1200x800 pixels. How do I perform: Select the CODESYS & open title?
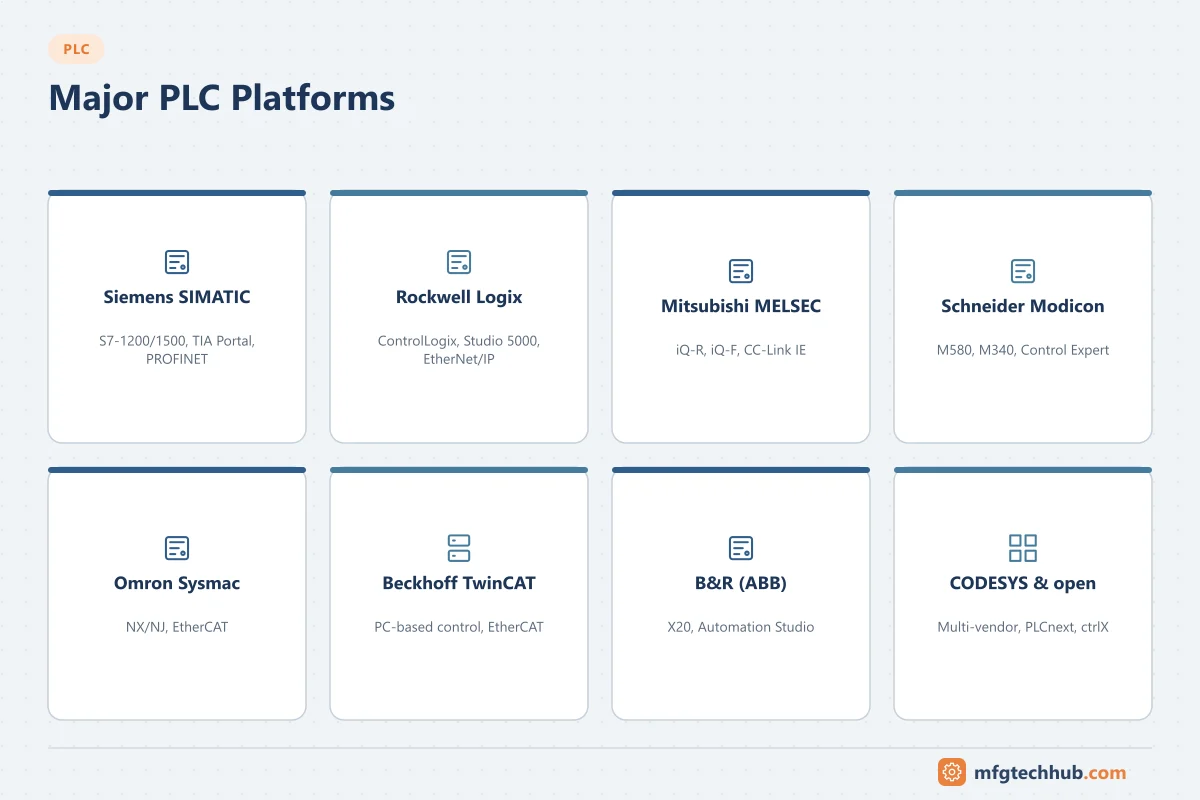pyautogui.click(x=1023, y=583)
